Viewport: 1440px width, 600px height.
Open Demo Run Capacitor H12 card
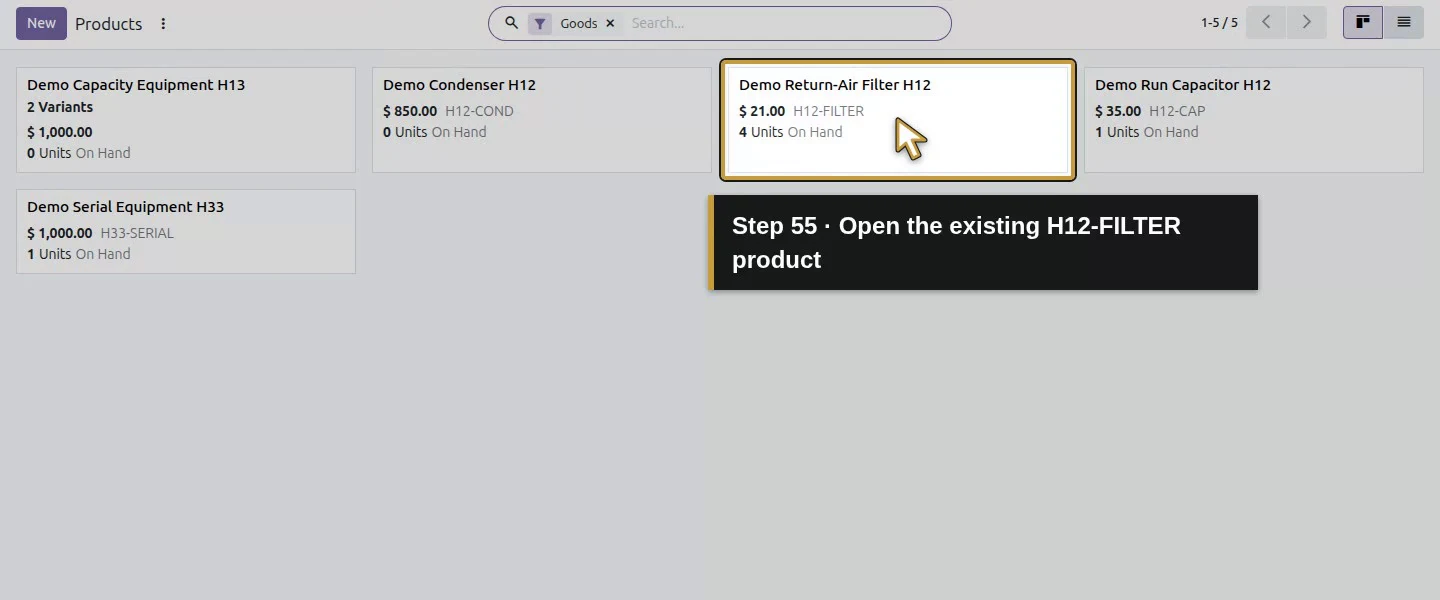pyautogui.click(x=1254, y=120)
